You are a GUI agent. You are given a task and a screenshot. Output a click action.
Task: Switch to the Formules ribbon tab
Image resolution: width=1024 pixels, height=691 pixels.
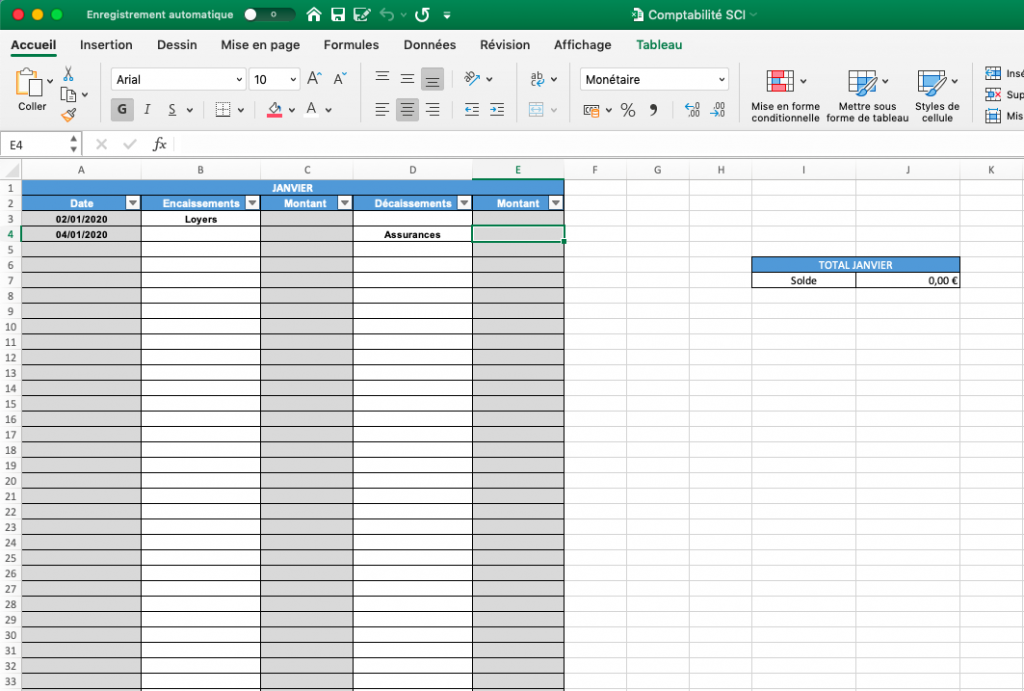351,45
